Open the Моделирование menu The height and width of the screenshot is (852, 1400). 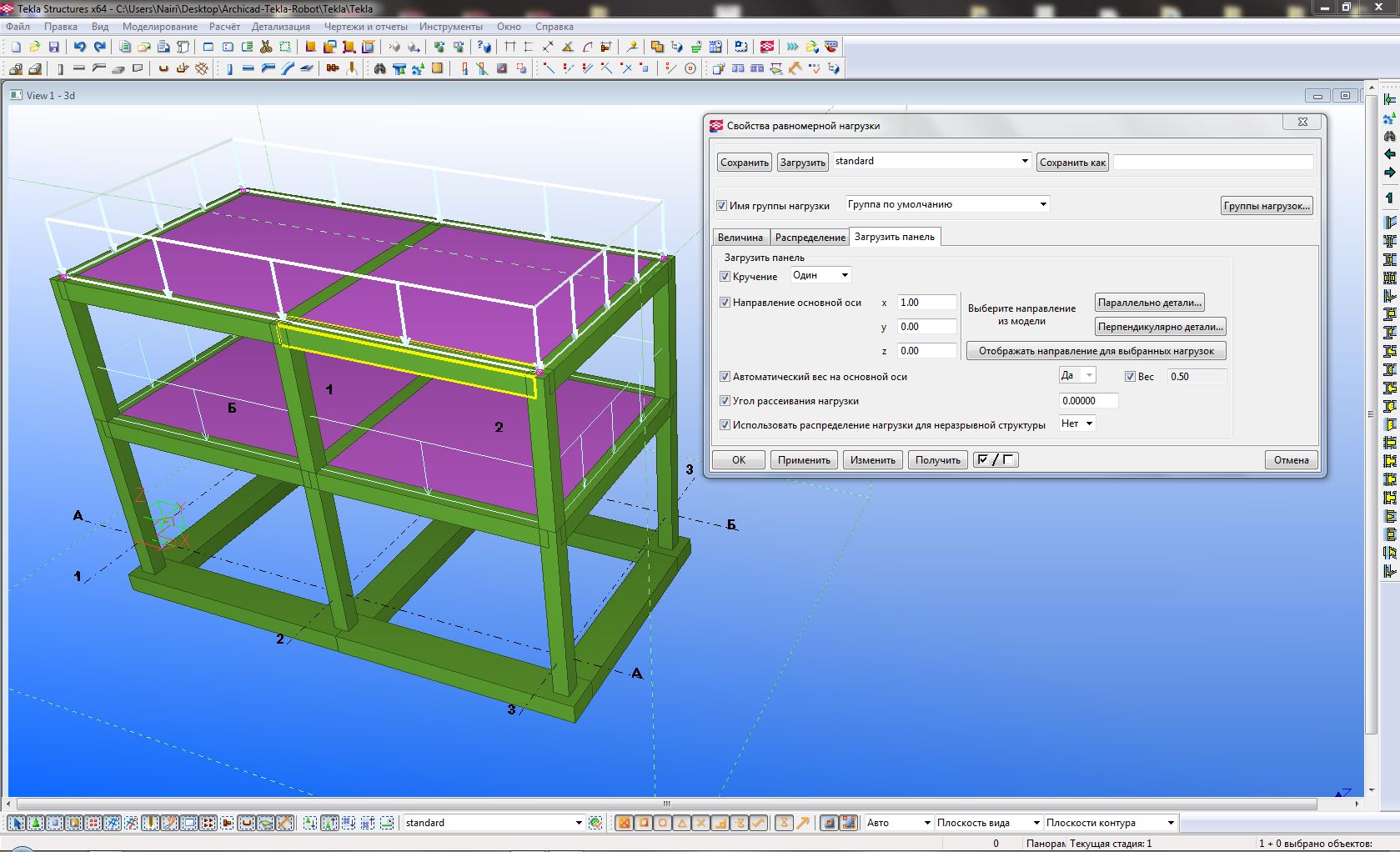pyautogui.click(x=159, y=27)
